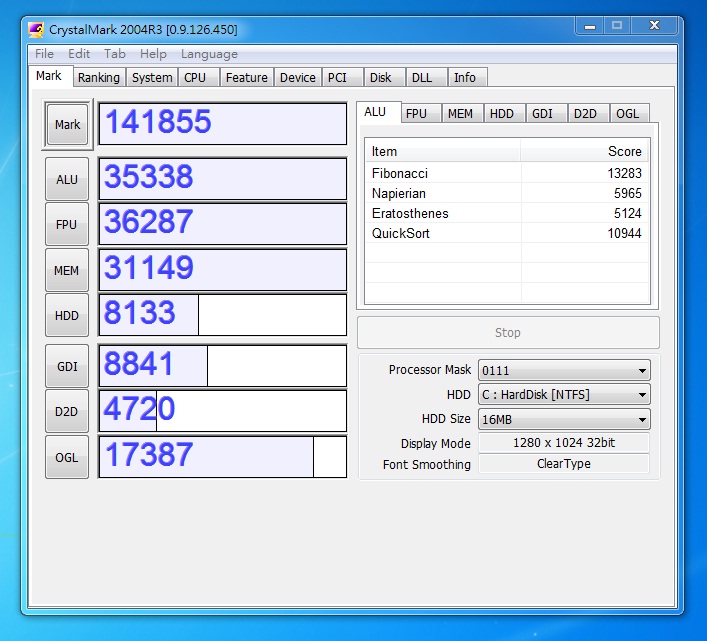Switch to the Device tab
Image resolution: width=707 pixels, height=641 pixels.
click(x=298, y=78)
